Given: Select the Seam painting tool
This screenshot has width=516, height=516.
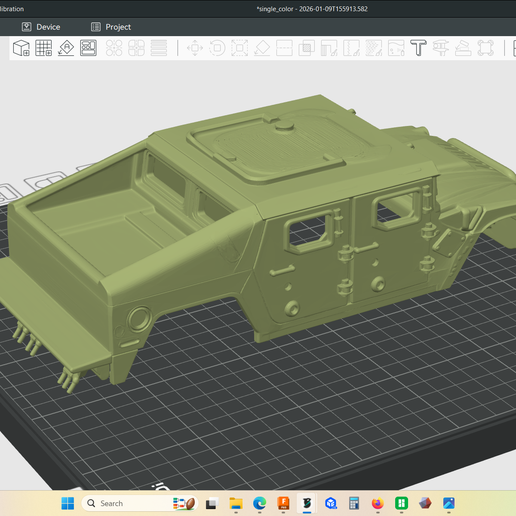Looking at the screenshot, I should tap(351, 48).
